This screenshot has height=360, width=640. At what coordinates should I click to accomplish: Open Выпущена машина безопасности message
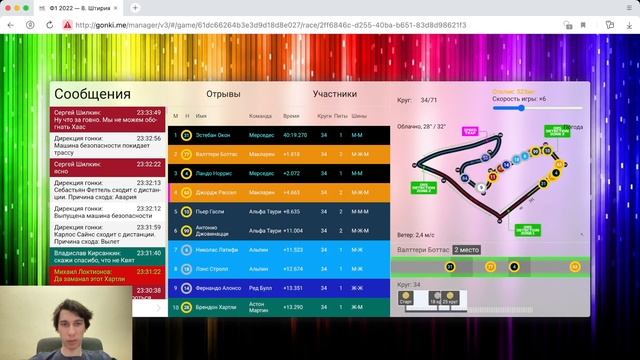pos(107,212)
